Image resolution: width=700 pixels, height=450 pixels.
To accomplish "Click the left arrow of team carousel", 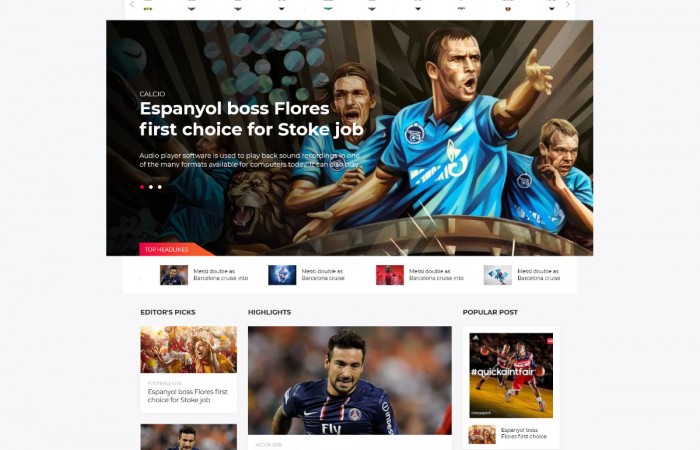I will (132, 4).
